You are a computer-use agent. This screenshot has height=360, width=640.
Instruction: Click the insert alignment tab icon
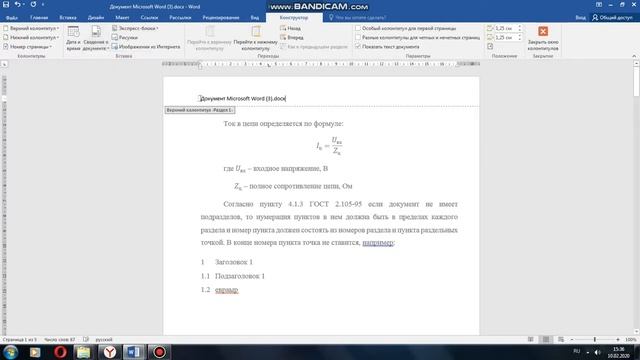pos(490,47)
